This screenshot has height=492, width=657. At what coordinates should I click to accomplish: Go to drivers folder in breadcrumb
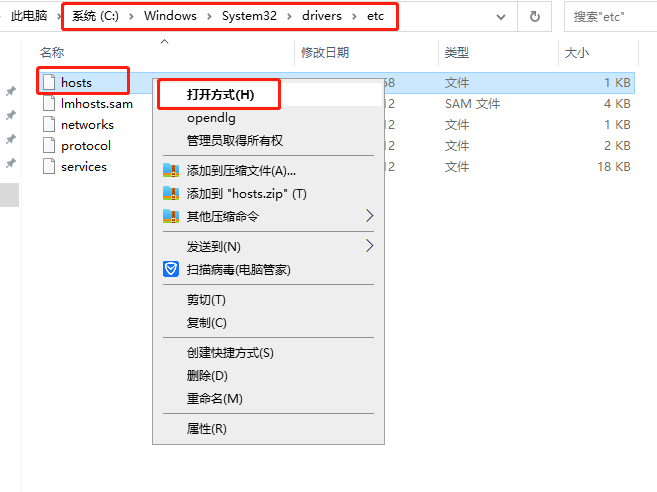pyautogui.click(x=322, y=16)
